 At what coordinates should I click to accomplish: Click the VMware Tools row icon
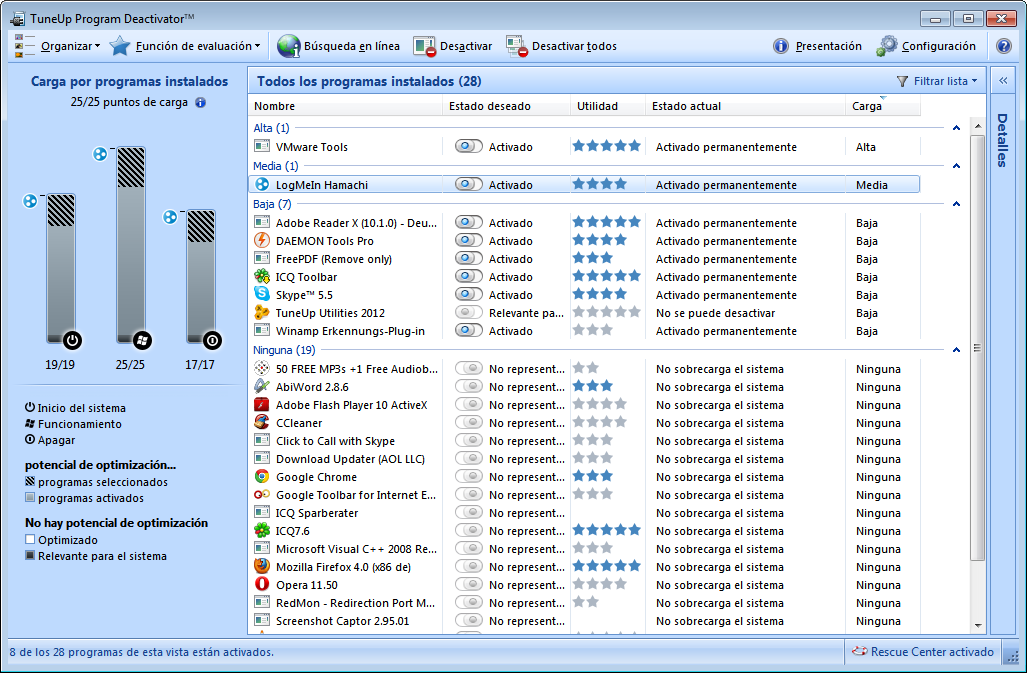tap(262, 147)
